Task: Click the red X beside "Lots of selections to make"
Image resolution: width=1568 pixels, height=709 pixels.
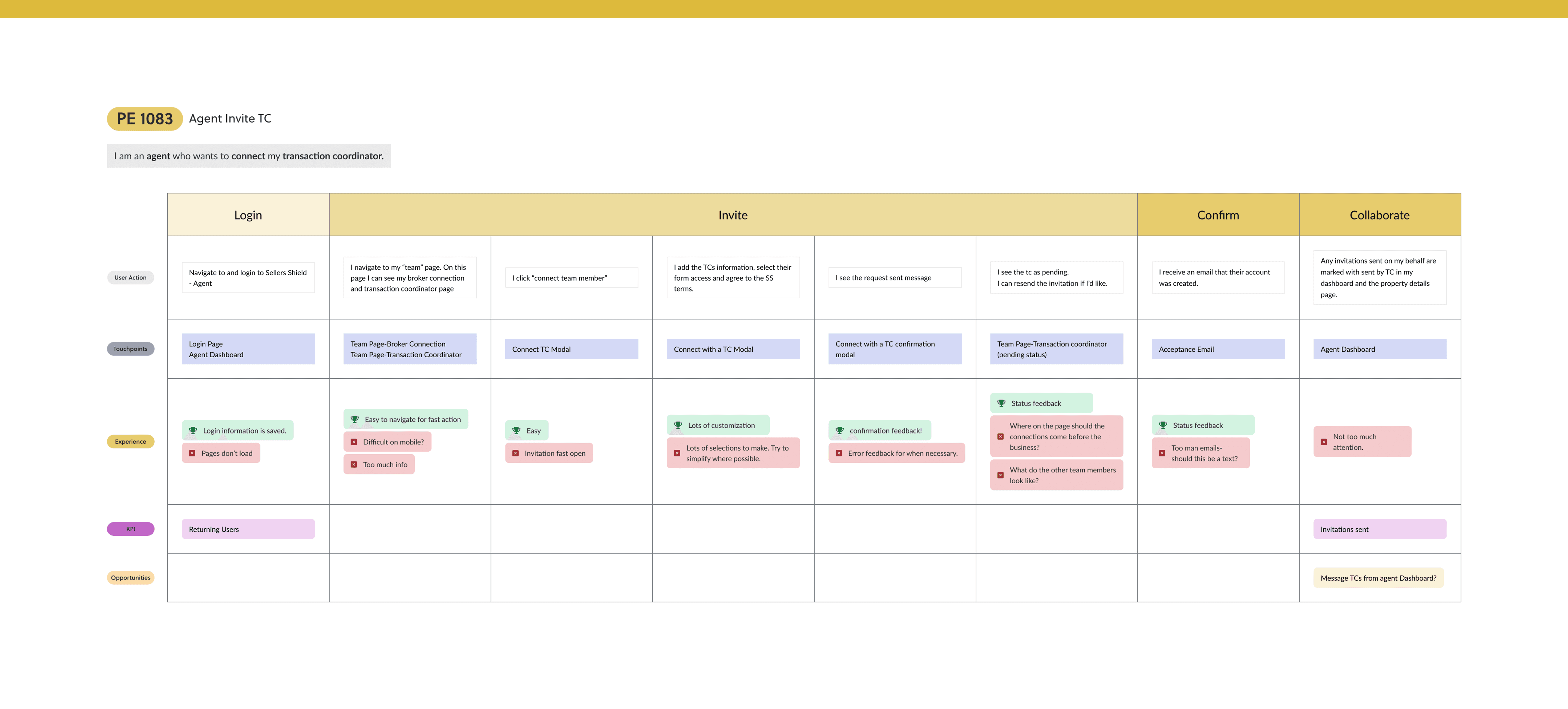Action: 677,453
